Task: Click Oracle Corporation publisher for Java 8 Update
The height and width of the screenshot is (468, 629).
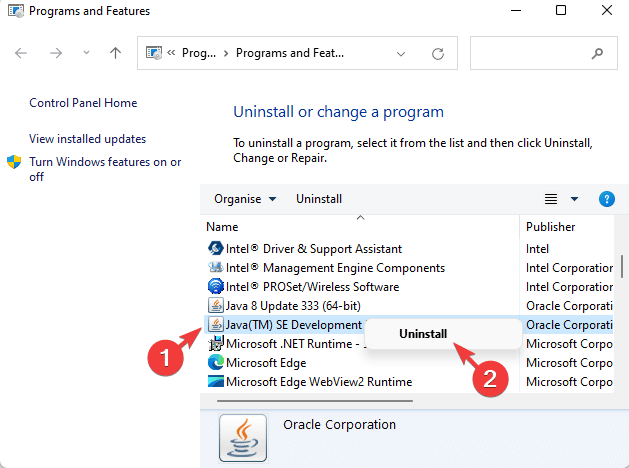Action: pos(569,306)
